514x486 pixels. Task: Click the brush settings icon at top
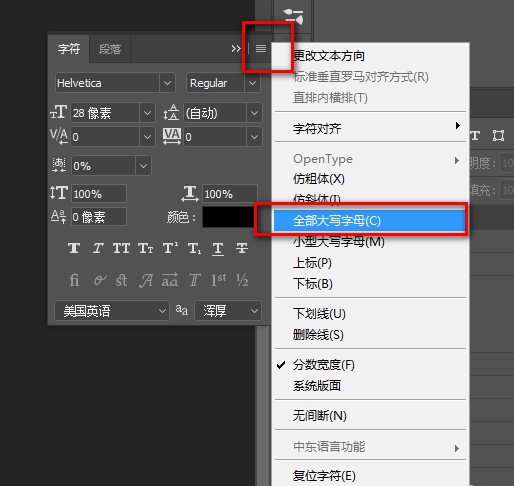coord(293,17)
